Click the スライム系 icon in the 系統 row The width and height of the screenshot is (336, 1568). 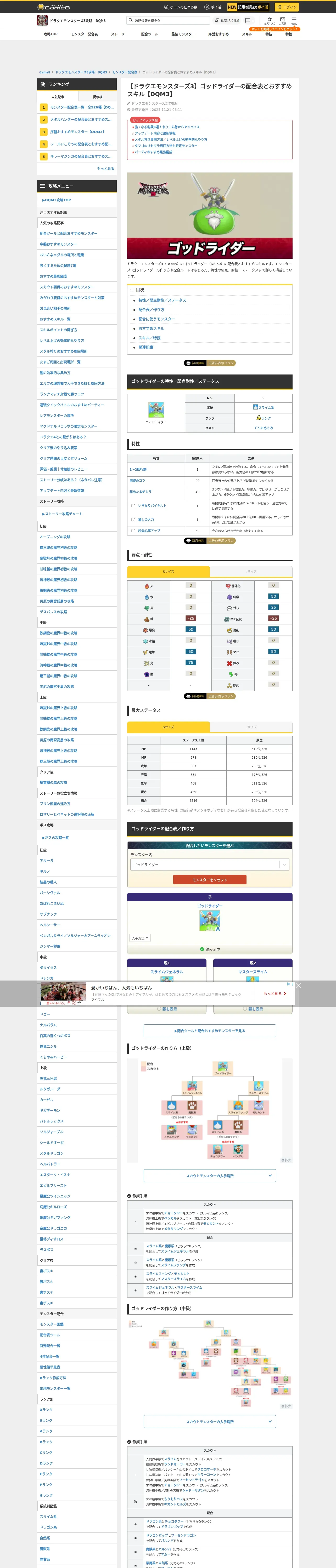tap(255, 407)
